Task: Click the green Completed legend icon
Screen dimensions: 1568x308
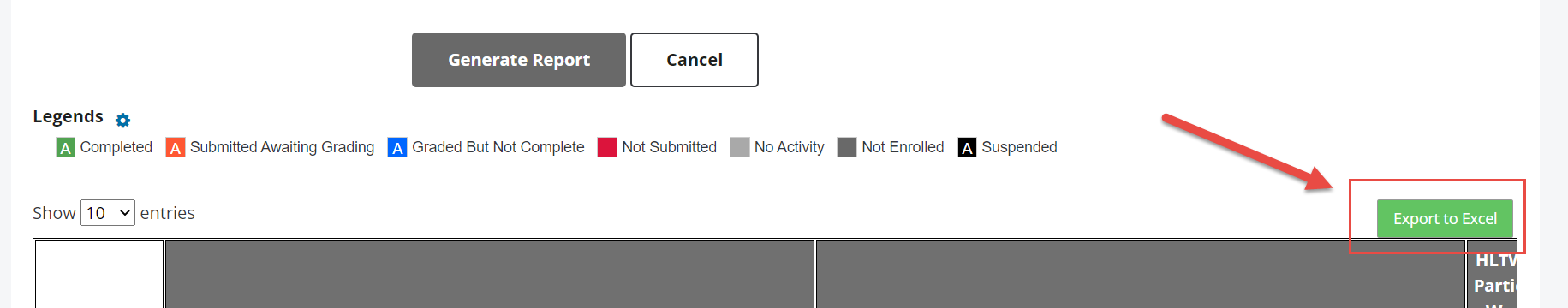Action: coord(65,148)
